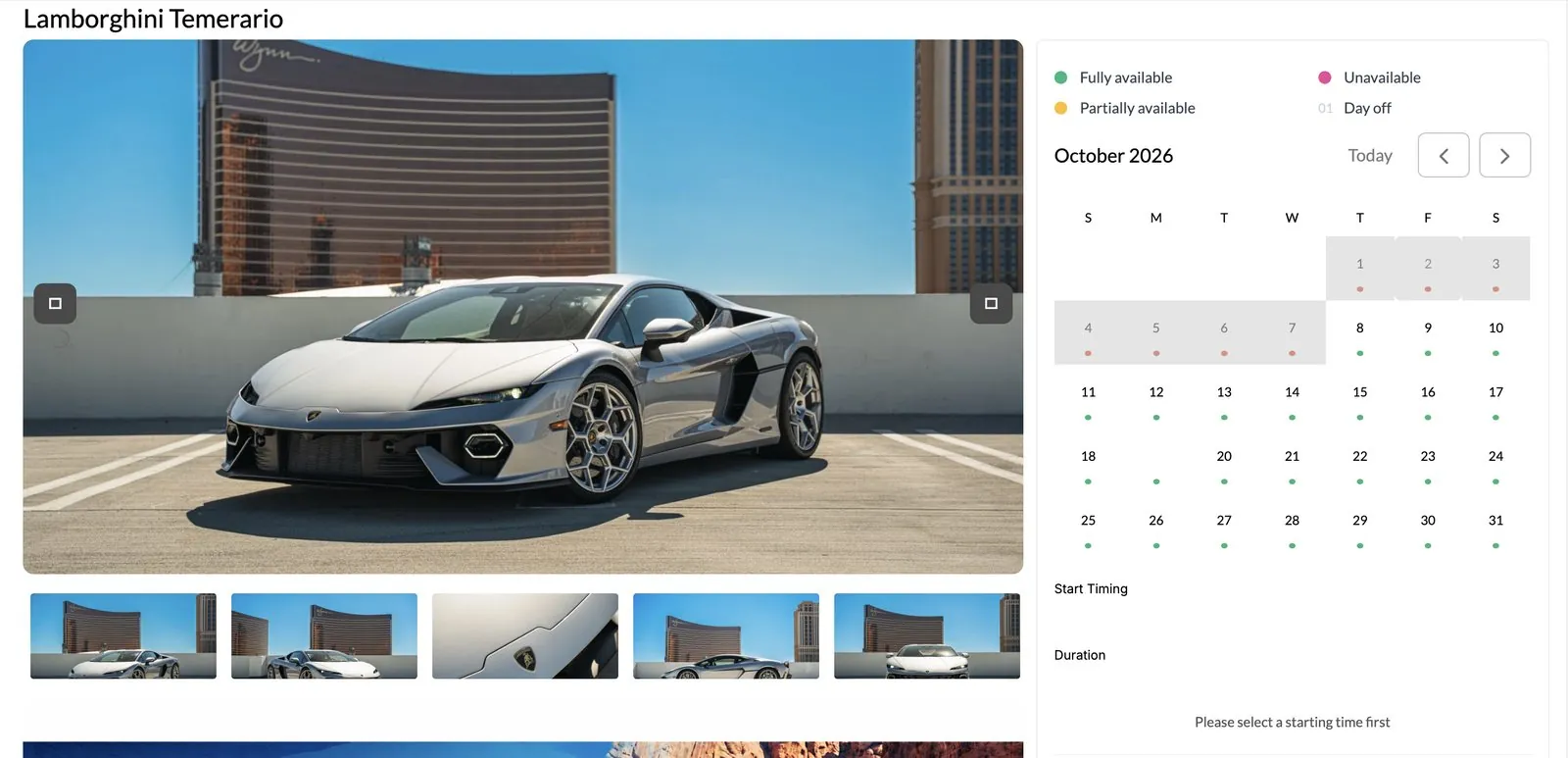Click the 'October 2026' month heading
Viewport: 1568px width, 758px height.
(x=1113, y=155)
